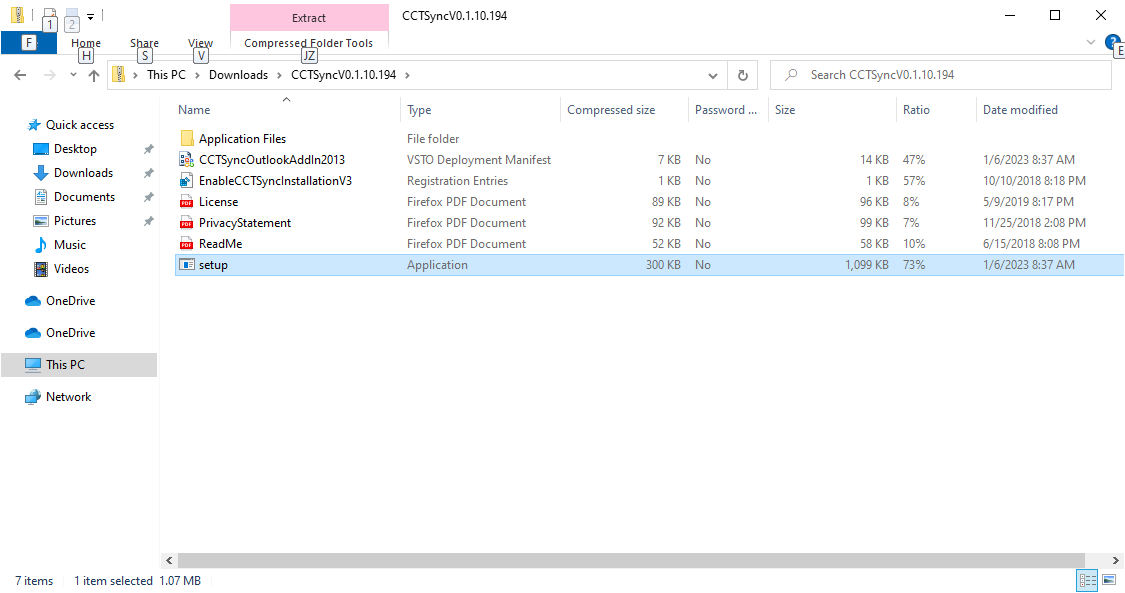Viewport: 1125px width, 593px height.
Task: Open the address bar history dropdown
Action: [x=712, y=75]
